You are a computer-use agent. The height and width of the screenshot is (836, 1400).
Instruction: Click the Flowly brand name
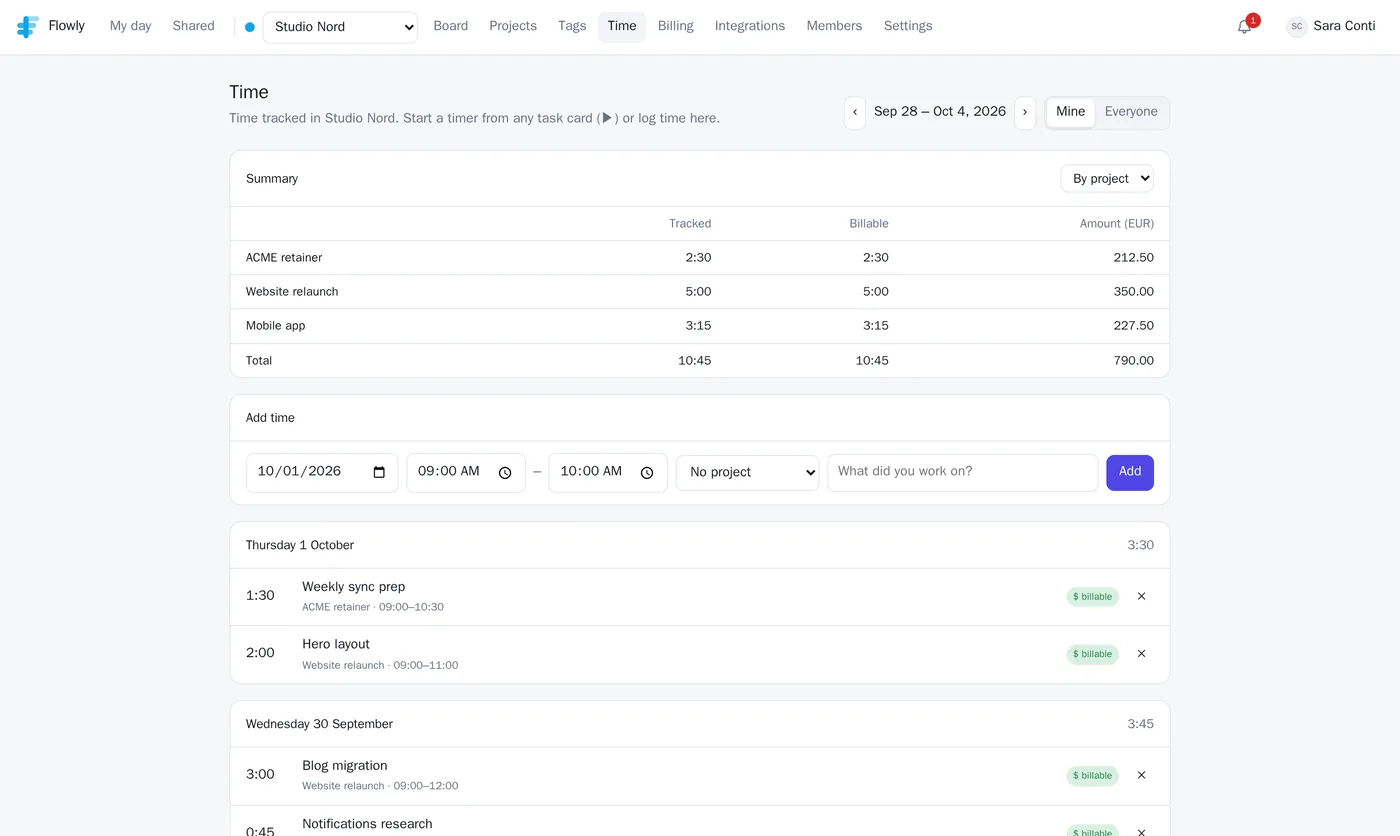pyautogui.click(x=67, y=27)
